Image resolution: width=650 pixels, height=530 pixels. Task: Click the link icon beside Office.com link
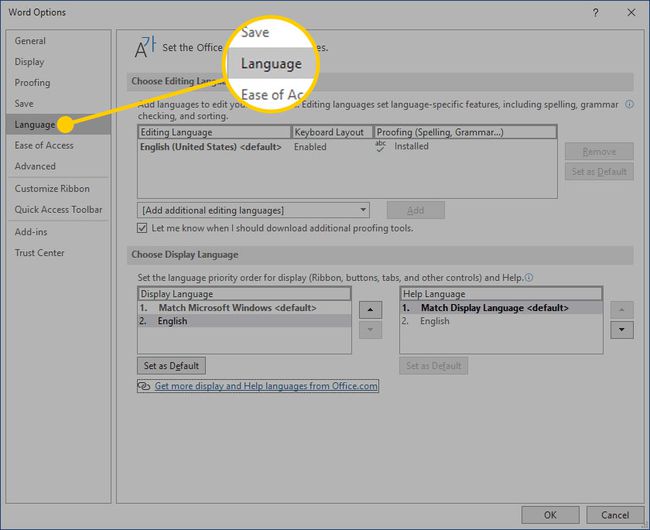pos(144,386)
